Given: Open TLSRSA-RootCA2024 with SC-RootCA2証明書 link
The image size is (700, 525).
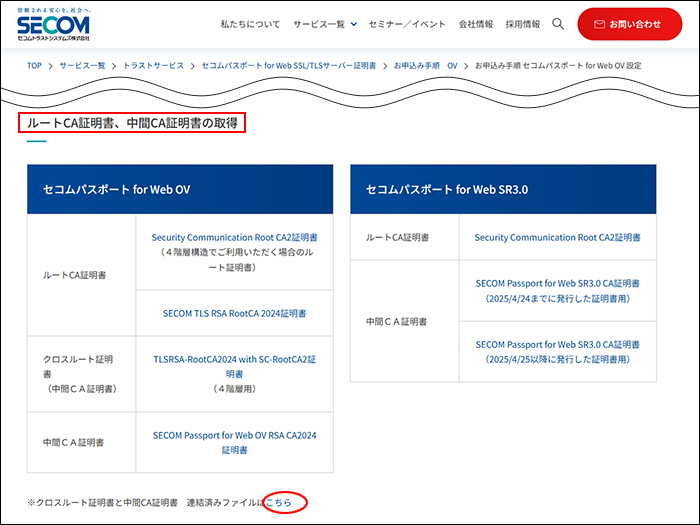Looking at the screenshot, I should tap(234, 366).
